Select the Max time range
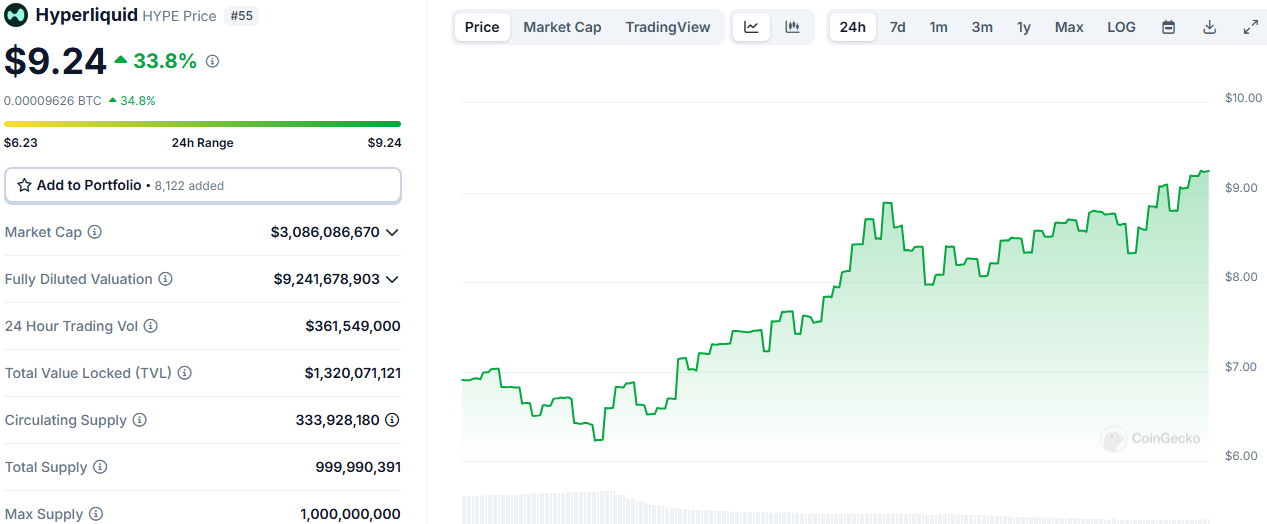This screenshot has height=524, width=1267. click(1069, 27)
